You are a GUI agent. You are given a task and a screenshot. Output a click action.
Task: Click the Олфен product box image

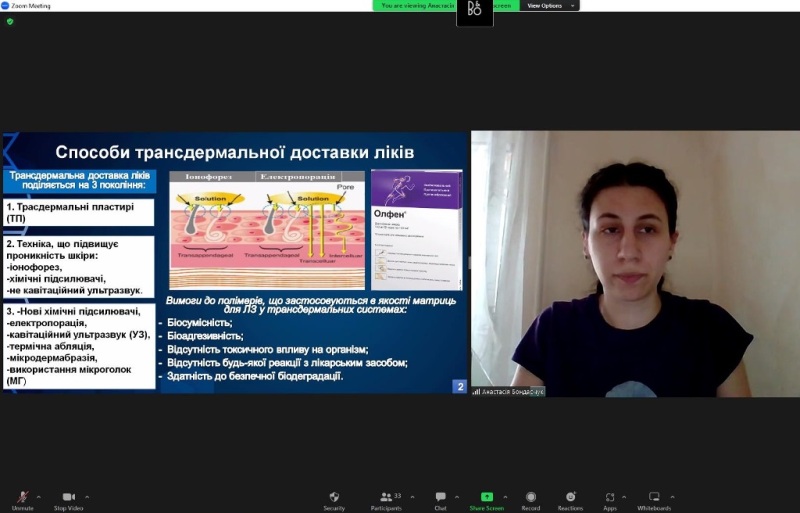(x=417, y=230)
